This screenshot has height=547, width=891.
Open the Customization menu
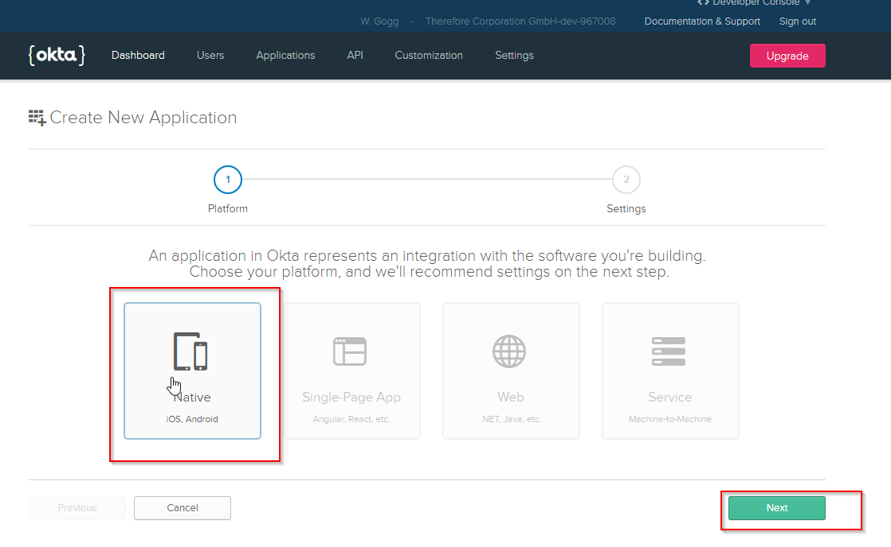click(428, 56)
